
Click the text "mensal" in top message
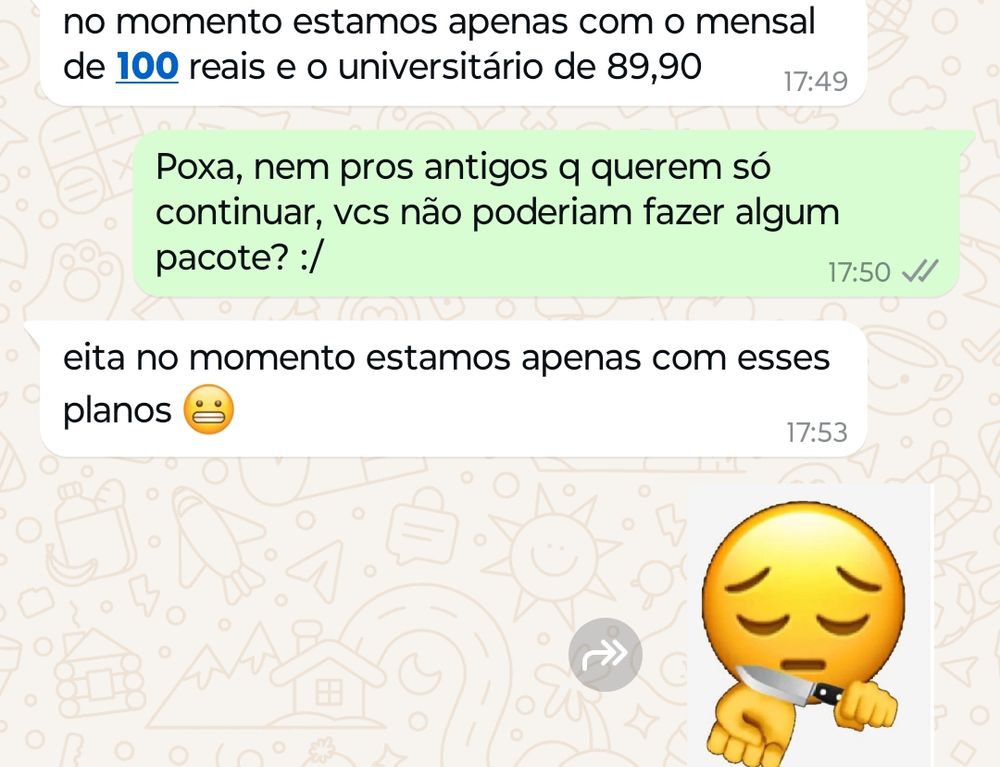pyautogui.click(x=754, y=21)
